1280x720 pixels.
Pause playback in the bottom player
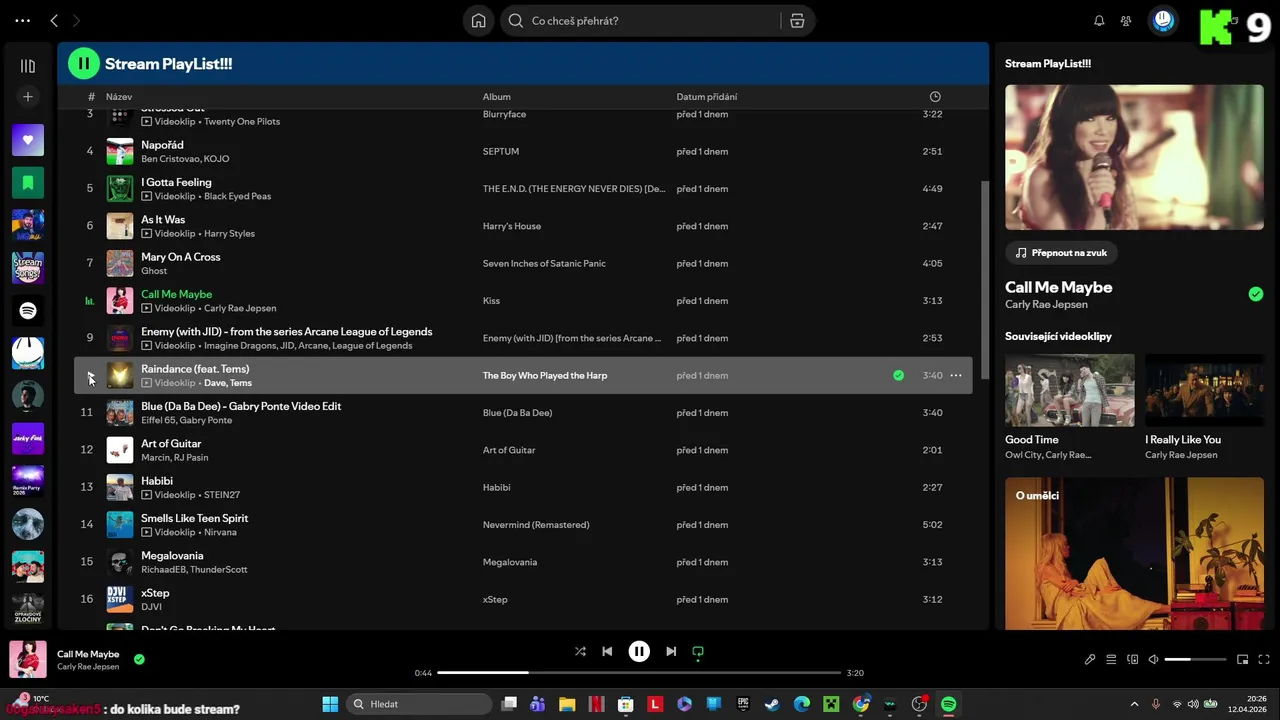(639, 651)
